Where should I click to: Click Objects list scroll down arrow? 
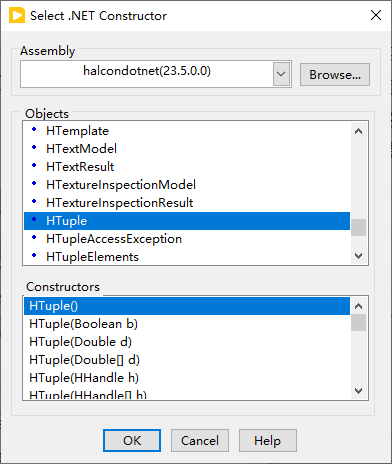point(359,256)
